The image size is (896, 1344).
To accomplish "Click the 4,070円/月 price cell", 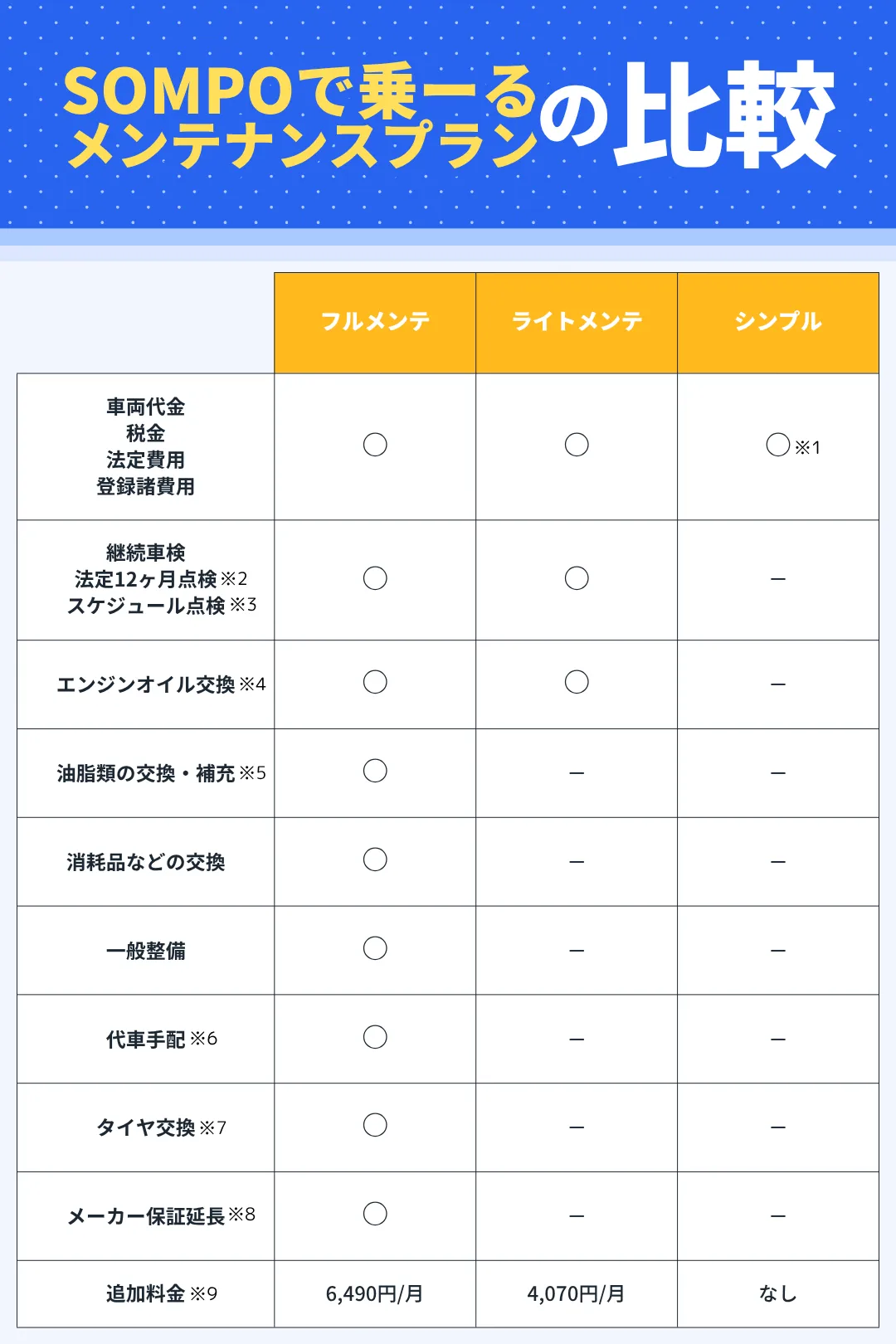I will tap(577, 1293).
